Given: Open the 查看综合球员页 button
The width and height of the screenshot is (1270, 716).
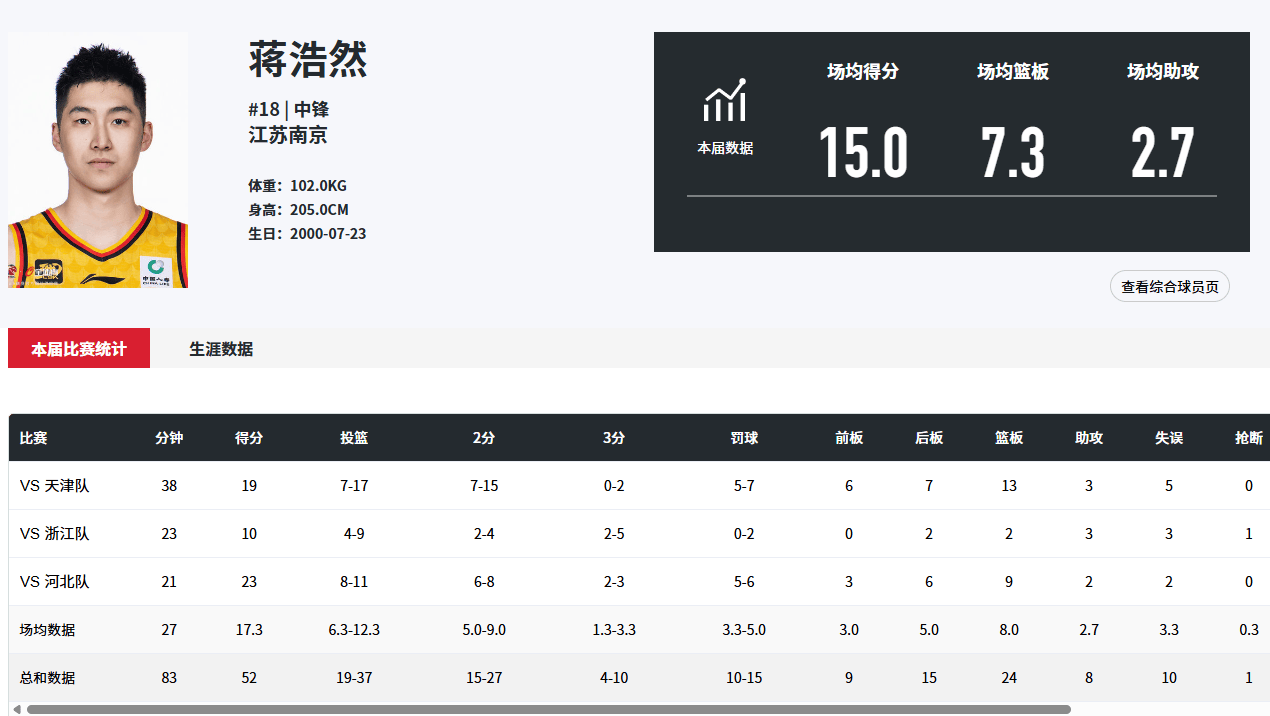Looking at the screenshot, I should 1169,287.
